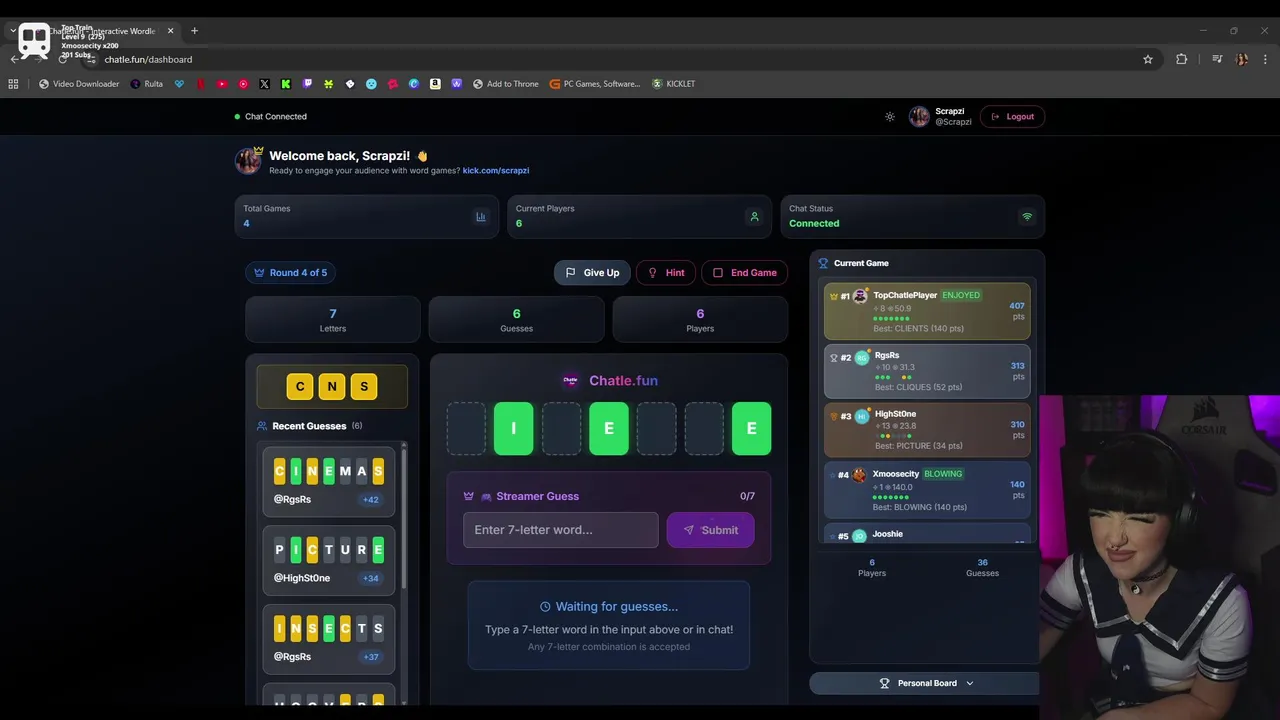Select TopChatlePlayer leaderboard entry
Image resolution: width=1280 pixels, height=720 pixels.
coord(927,311)
